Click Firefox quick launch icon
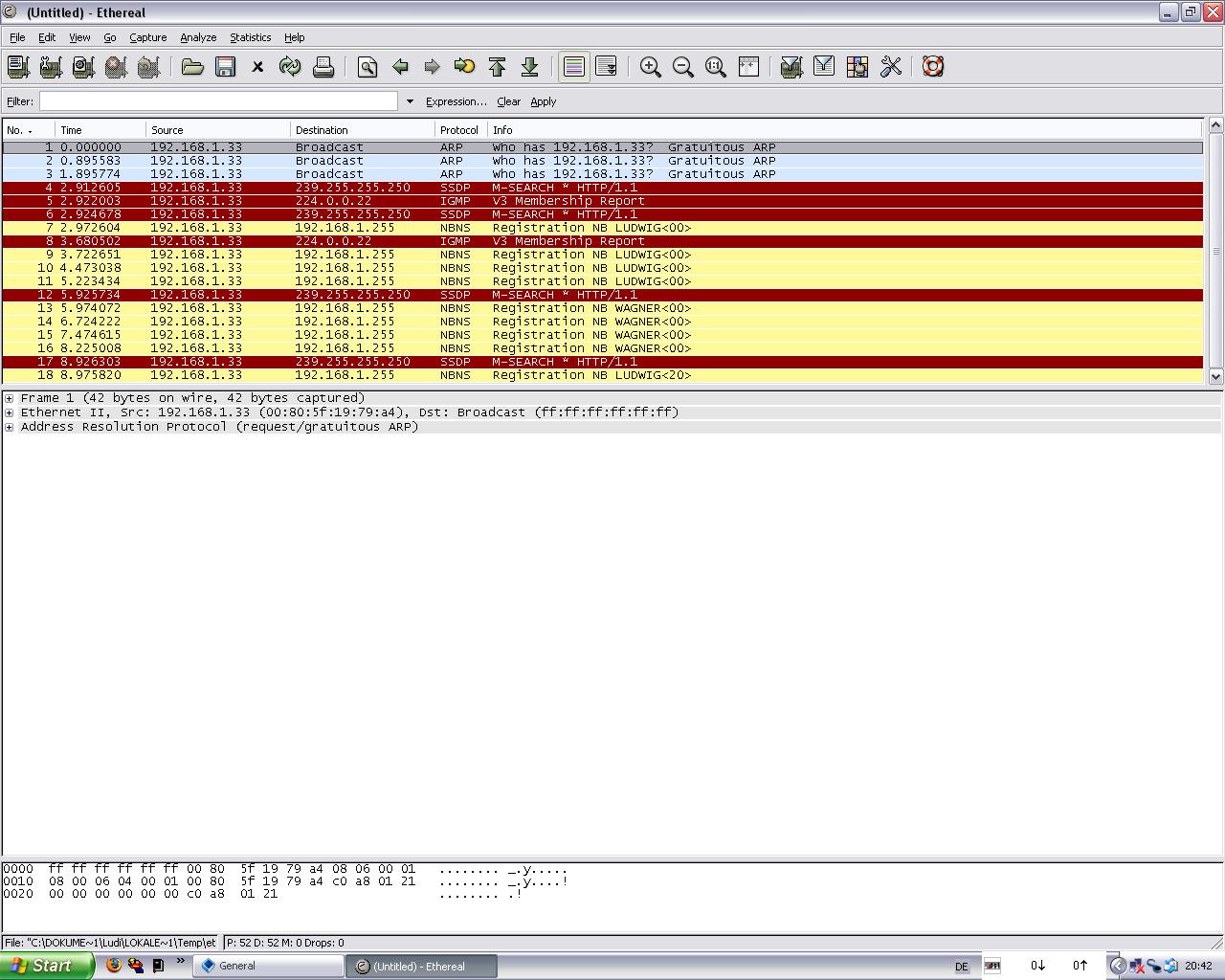This screenshot has height=980, width=1225. click(114, 966)
